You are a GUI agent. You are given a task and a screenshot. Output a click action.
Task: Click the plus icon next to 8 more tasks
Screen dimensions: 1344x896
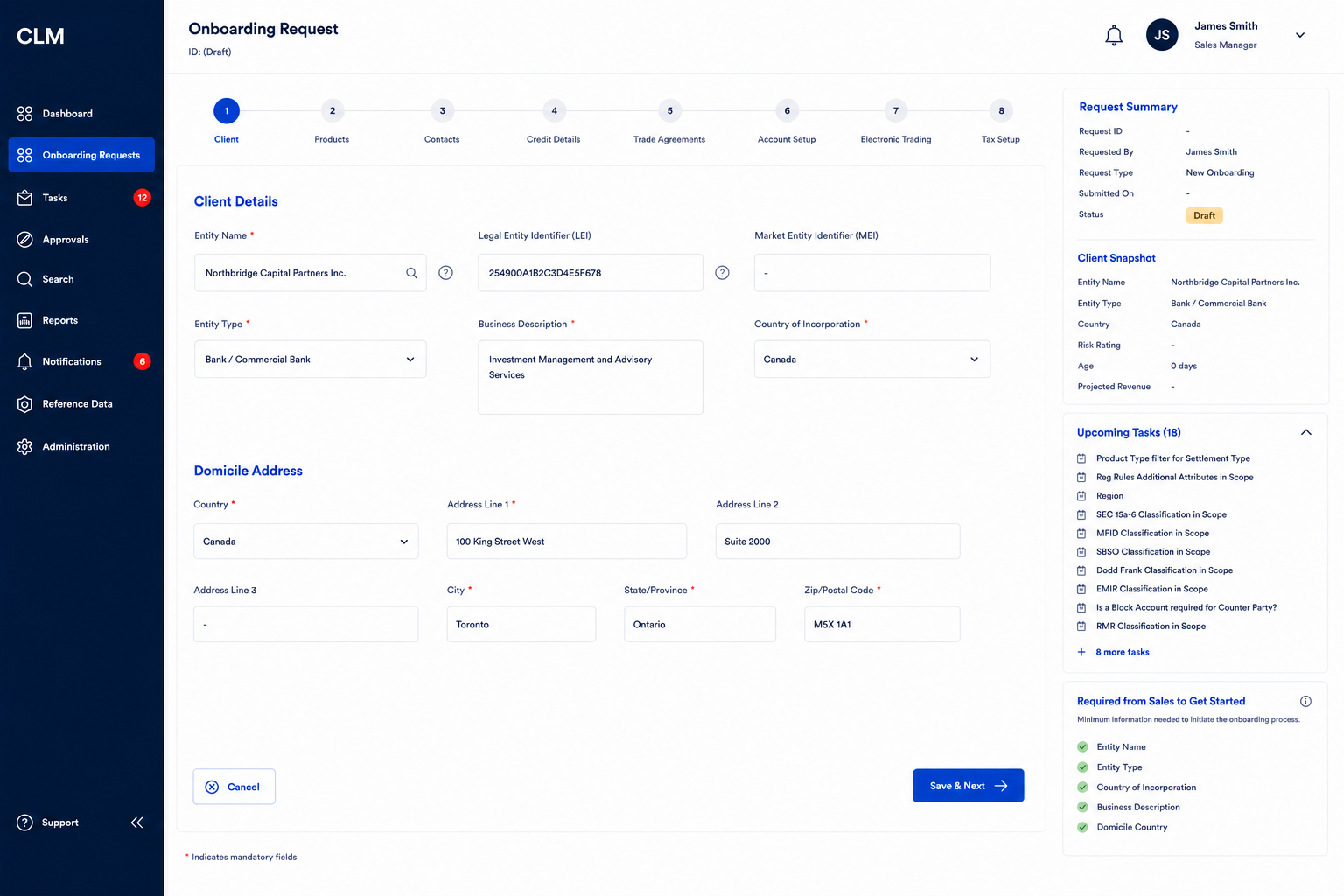(1081, 652)
